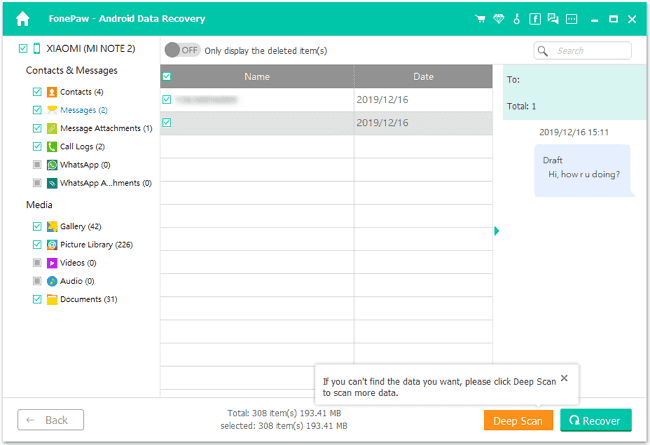Image resolution: width=650 pixels, height=445 pixels.
Task: Click the Picture Library icon
Action: pos(52,245)
